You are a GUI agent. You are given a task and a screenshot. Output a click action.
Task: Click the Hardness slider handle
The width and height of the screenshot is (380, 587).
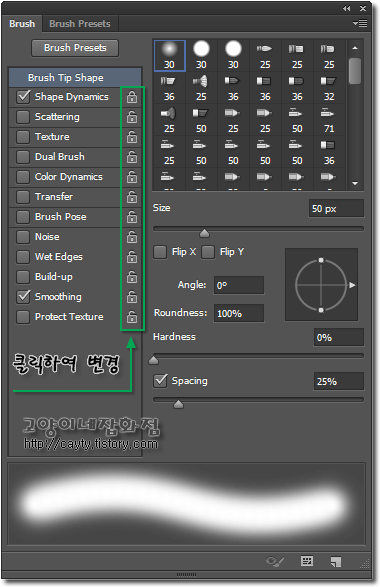[153, 360]
